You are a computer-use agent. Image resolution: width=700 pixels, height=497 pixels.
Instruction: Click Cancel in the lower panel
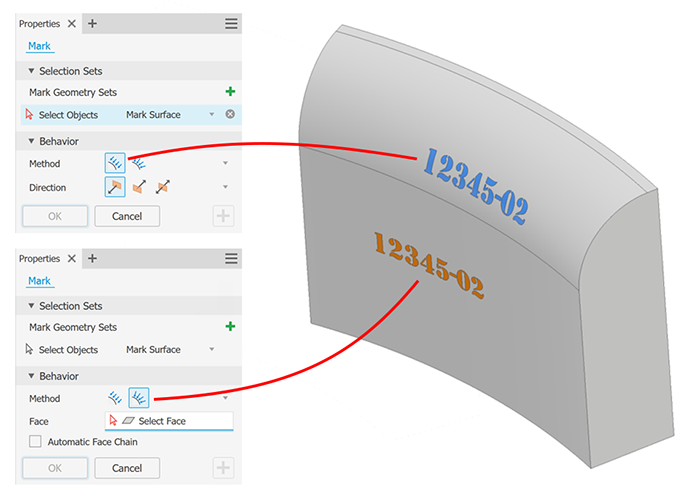(x=127, y=468)
